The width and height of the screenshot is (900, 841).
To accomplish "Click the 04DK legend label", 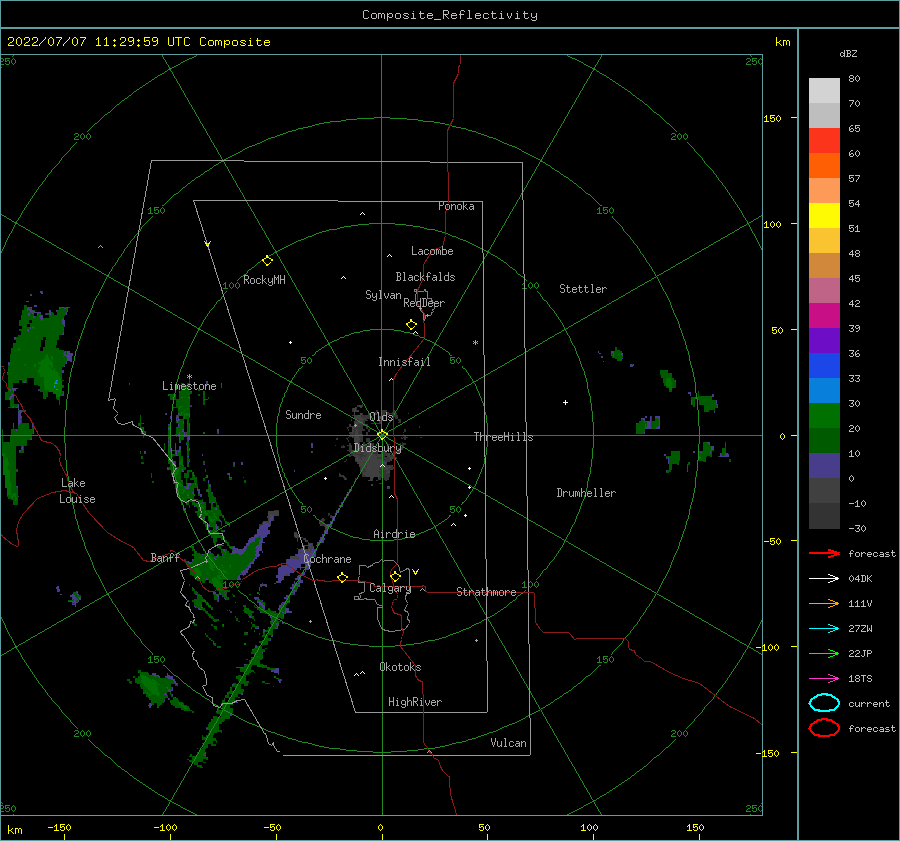I will coord(860,578).
